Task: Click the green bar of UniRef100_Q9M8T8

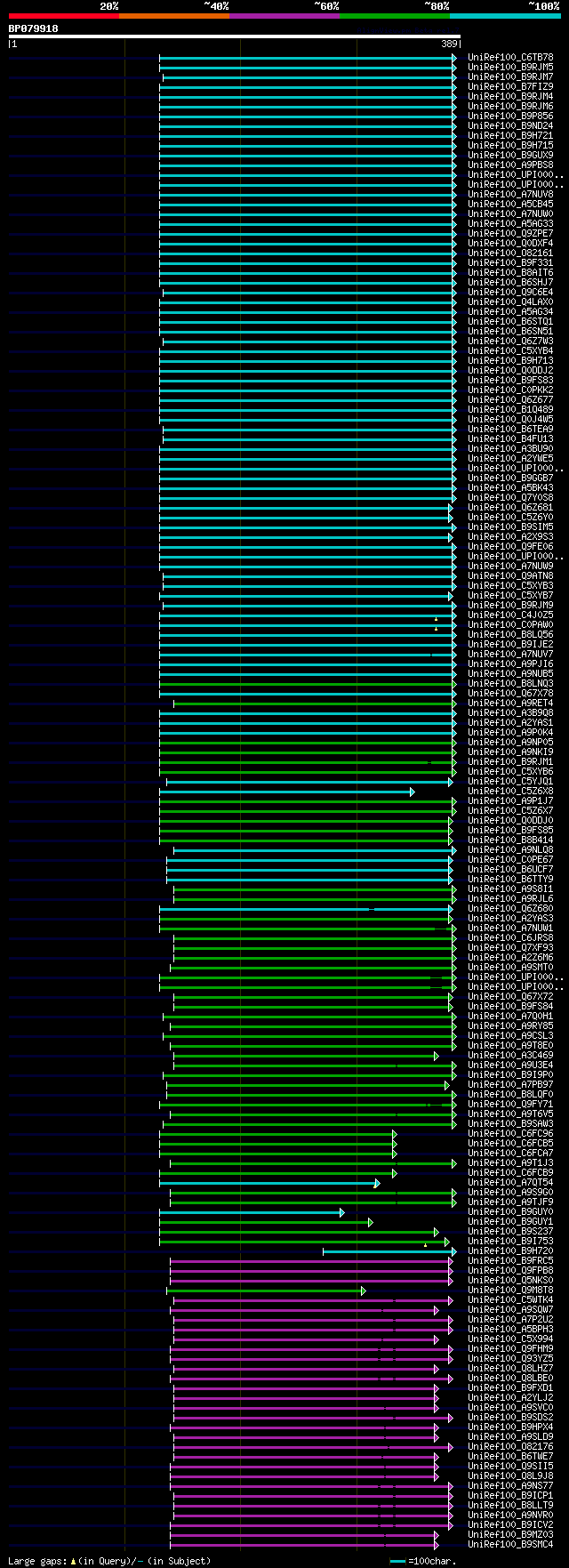Action: (x=266, y=1290)
